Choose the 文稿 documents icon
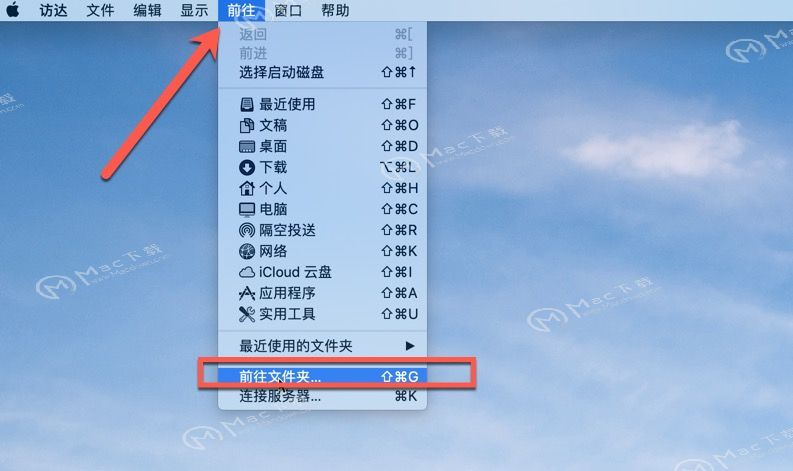Screen dimensions: 793x471 click(x=247, y=125)
